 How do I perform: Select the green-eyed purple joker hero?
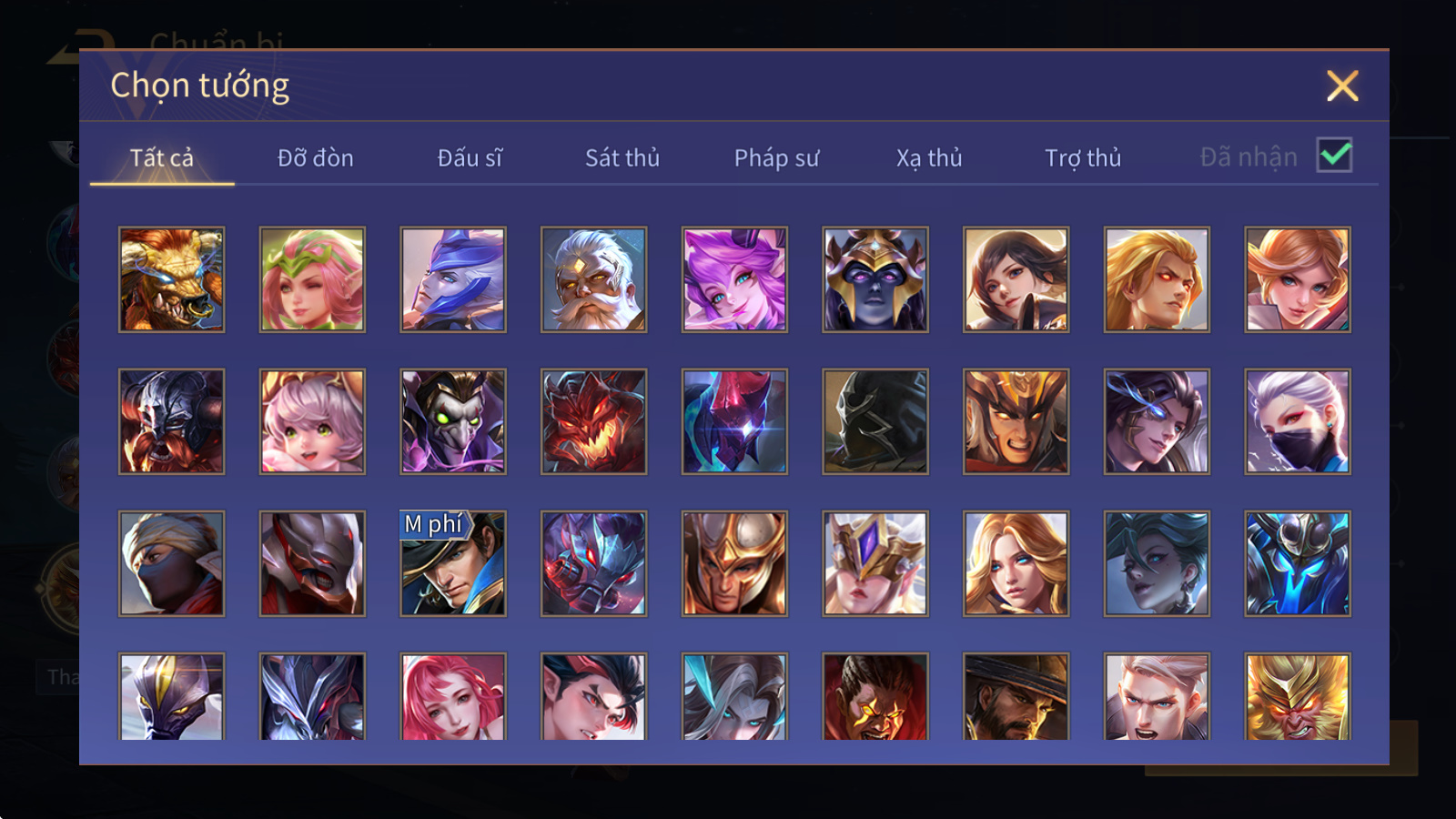(x=453, y=421)
